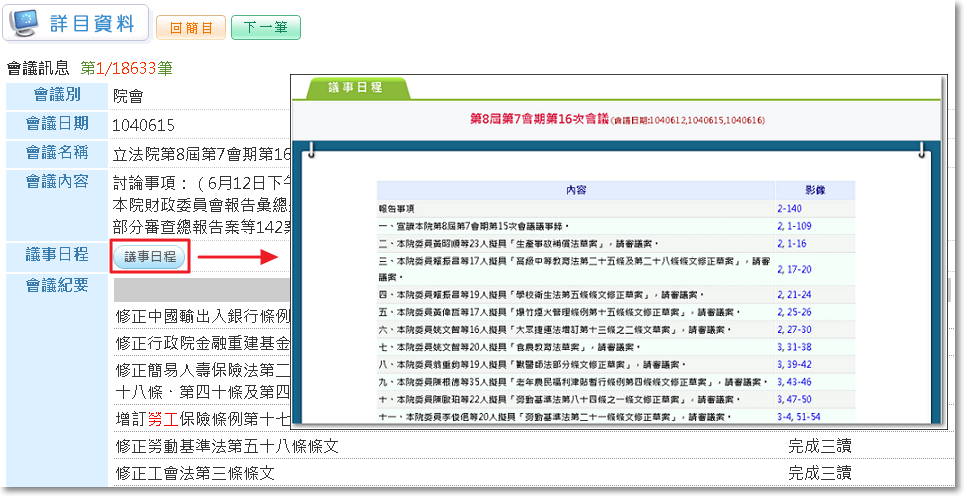
Task: Go to next record with 下一筆
Action: point(265,28)
